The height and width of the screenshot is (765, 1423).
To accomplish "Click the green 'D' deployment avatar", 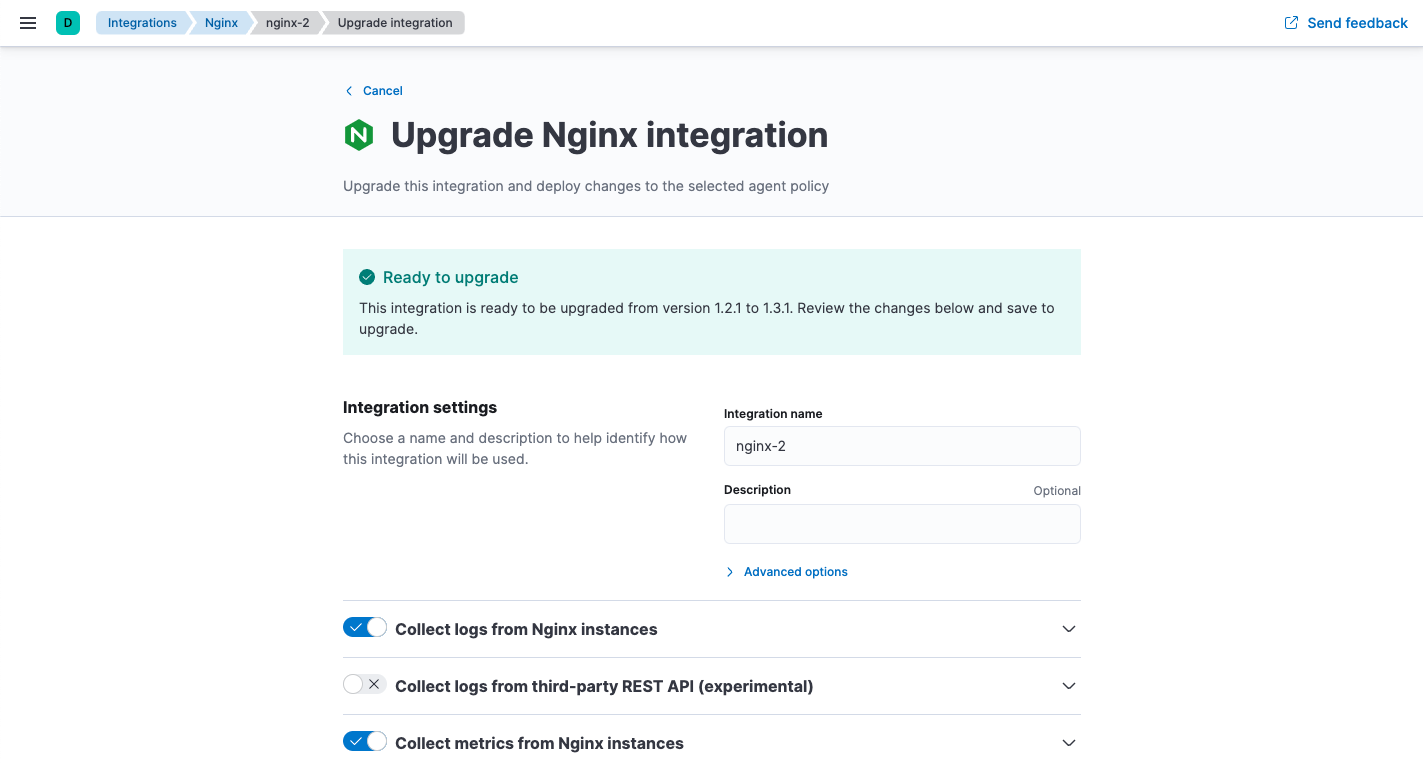I will (66, 22).
